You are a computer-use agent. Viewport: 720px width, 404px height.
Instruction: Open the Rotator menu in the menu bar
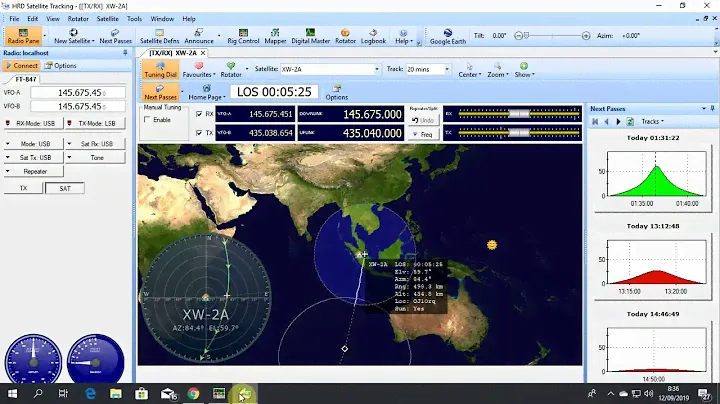[x=79, y=18]
